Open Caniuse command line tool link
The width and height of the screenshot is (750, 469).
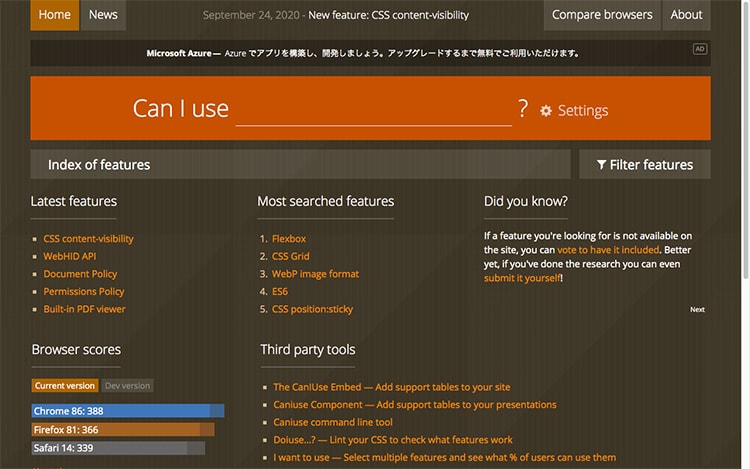pyautogui.click(x=333, y=423)
